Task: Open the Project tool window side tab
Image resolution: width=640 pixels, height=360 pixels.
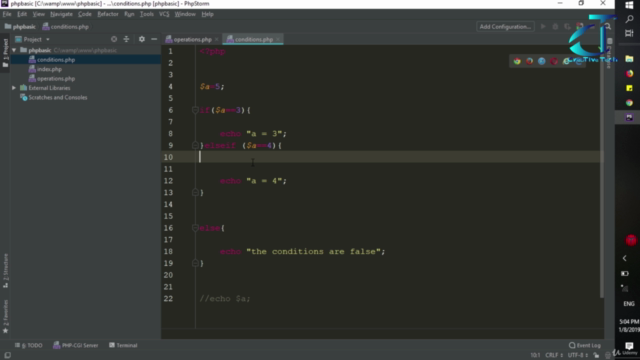Action: point(5,53)
